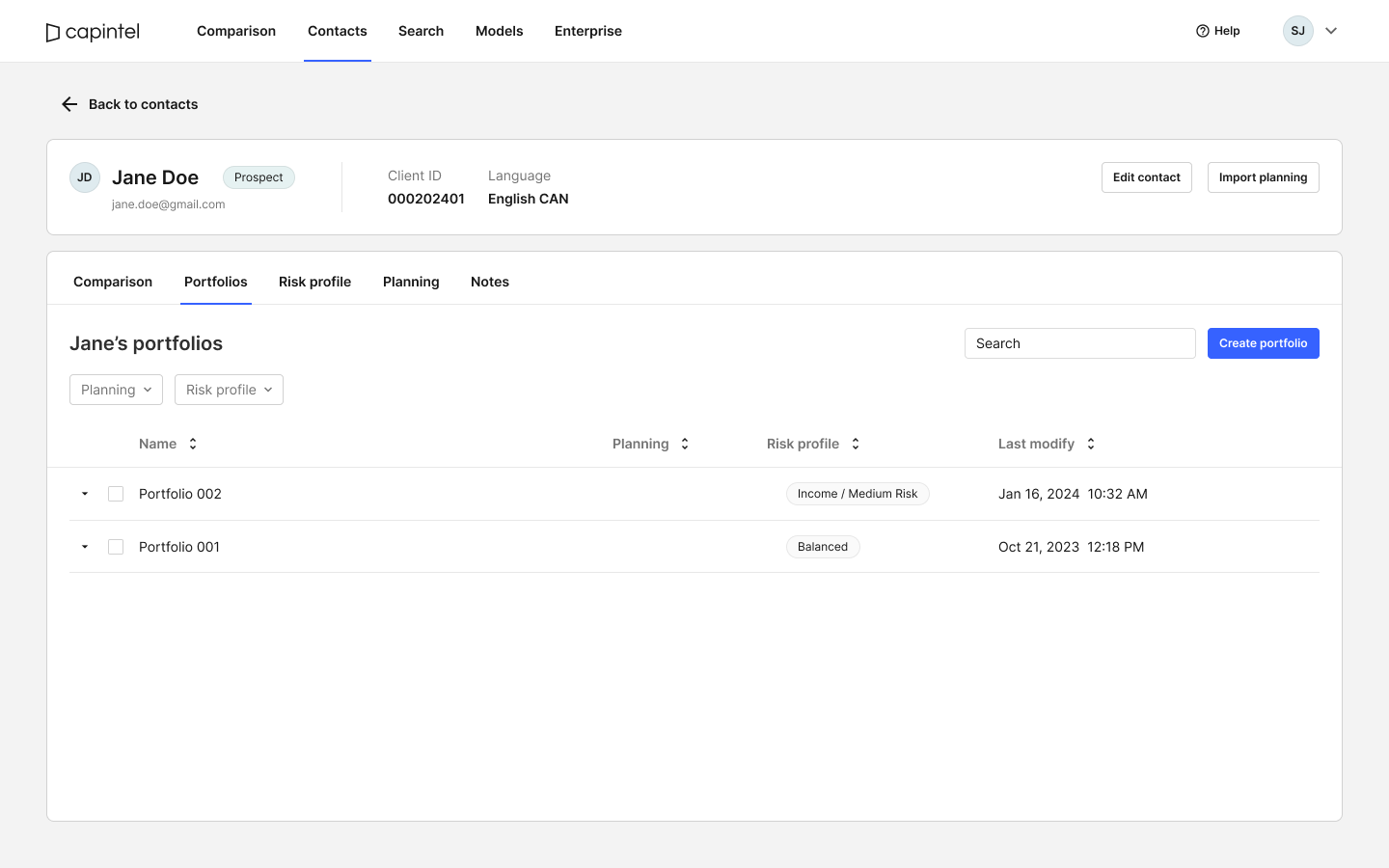Viewport: 1389px width, 868px height.
Task: Check the Portfolio 001 checkbox
Action: (x=116, y=547)
